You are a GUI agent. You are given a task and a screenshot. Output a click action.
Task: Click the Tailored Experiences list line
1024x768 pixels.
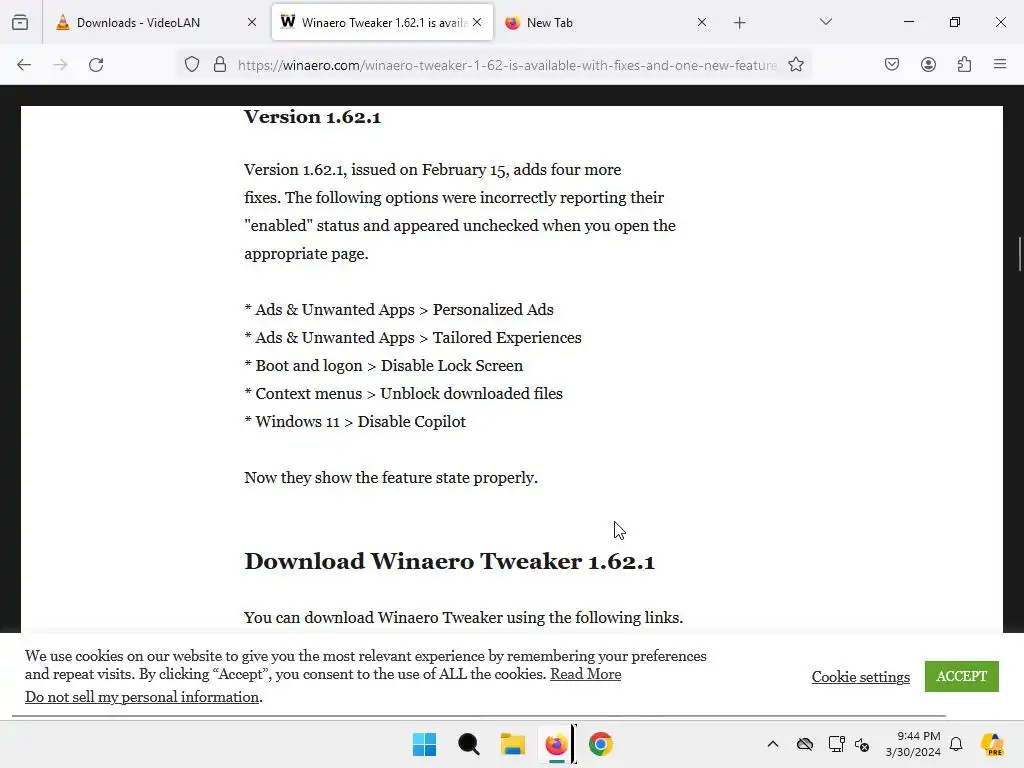[x=413, y=338]
